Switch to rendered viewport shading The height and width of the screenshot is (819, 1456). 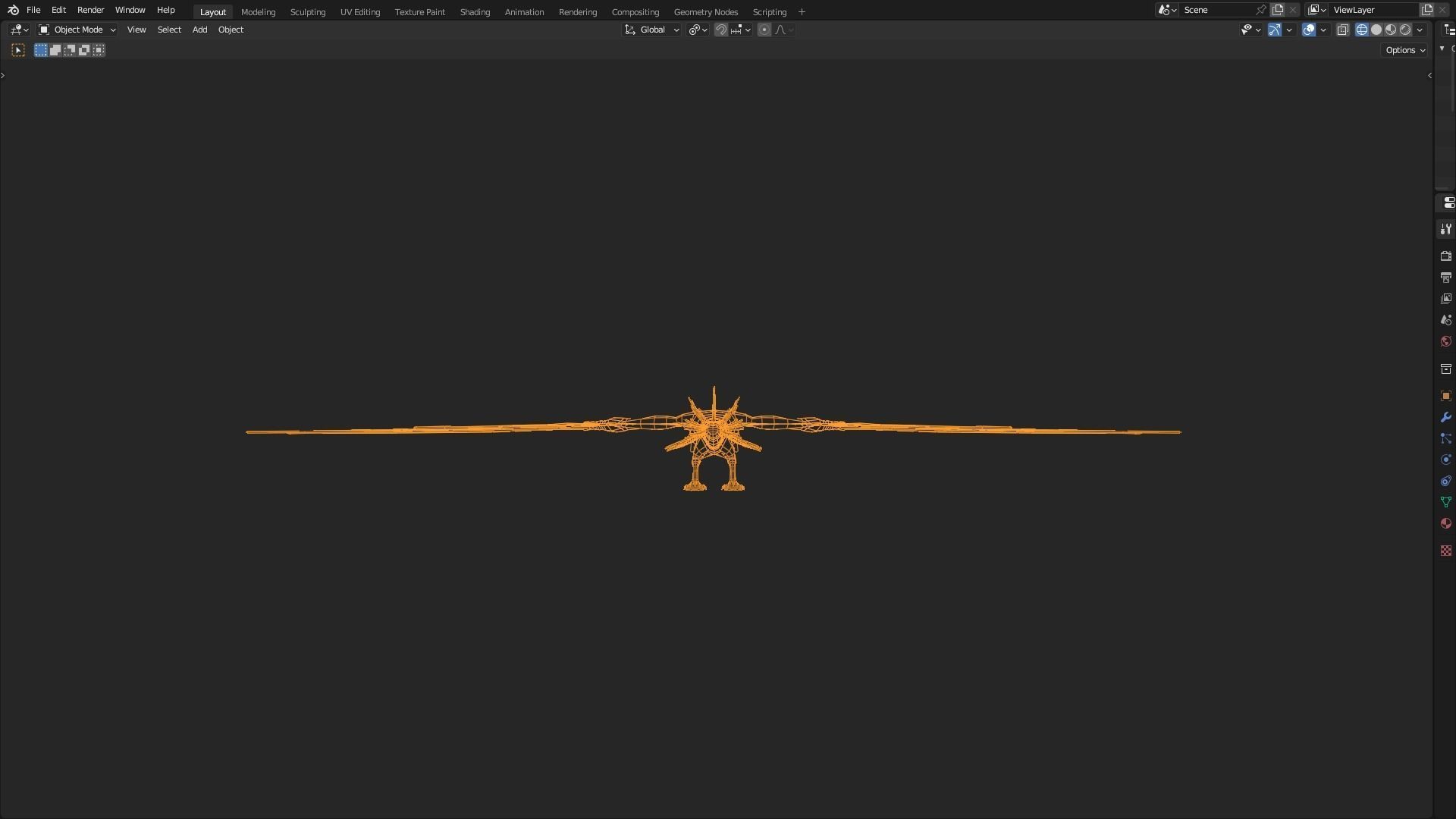1405,30
